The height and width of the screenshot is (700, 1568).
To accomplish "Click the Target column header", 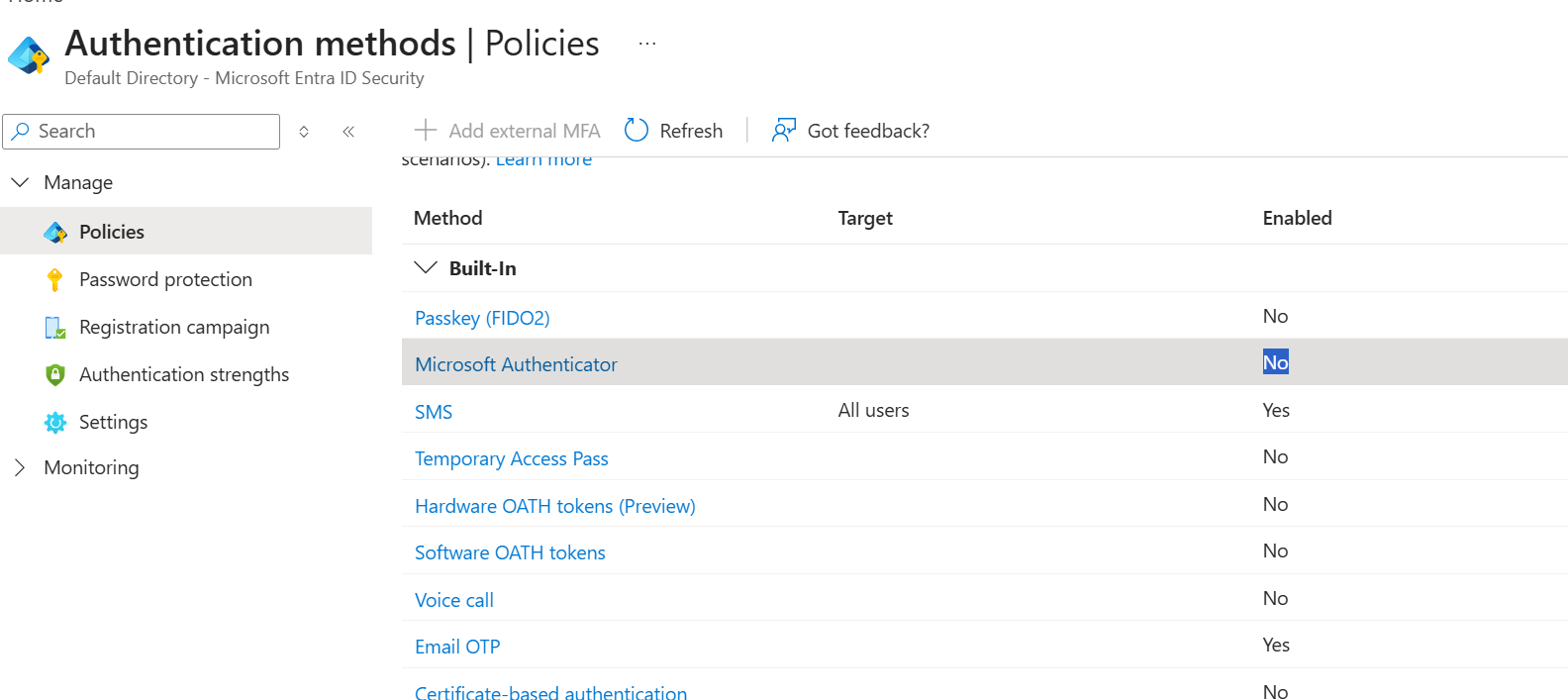I will click(865, 218).
